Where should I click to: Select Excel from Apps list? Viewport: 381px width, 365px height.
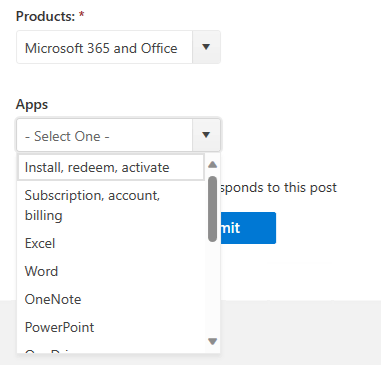tap(111, 243)
